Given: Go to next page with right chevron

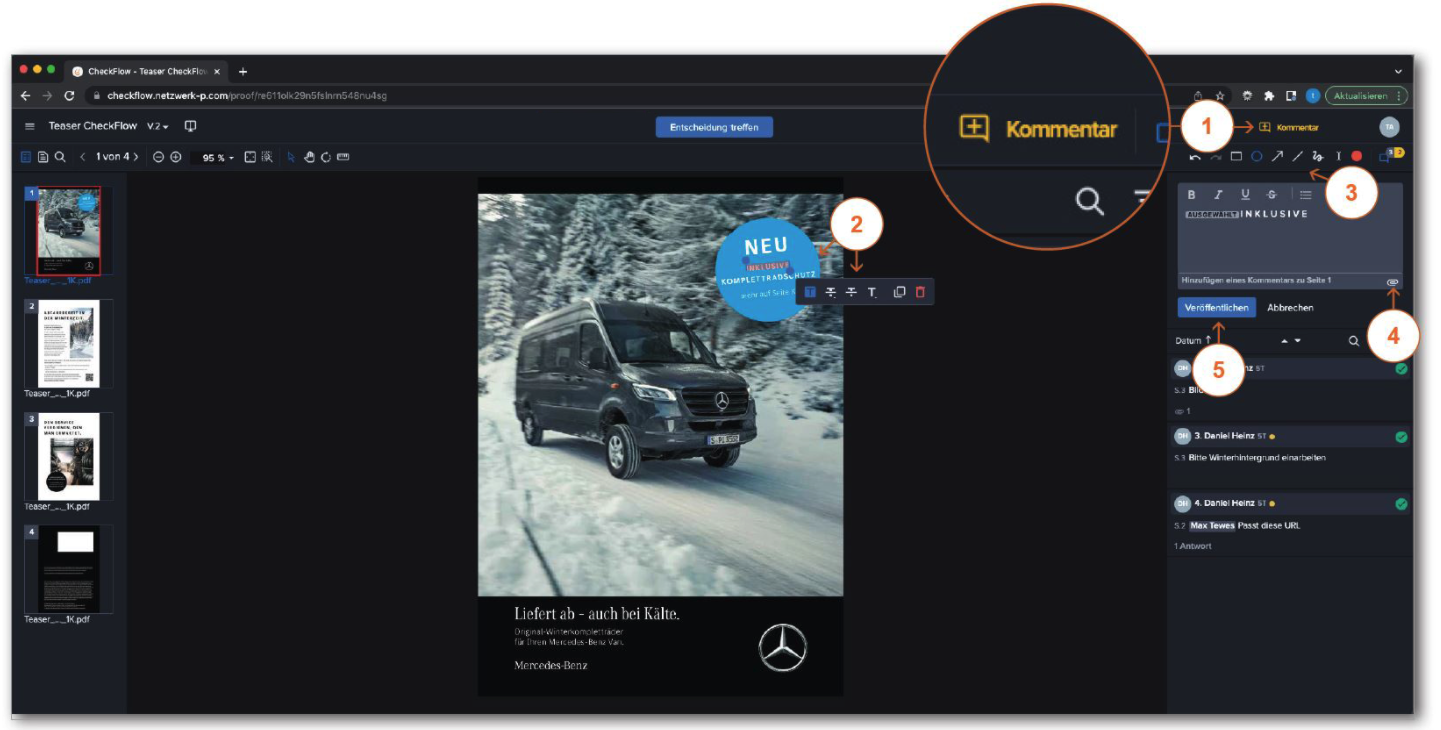Looking at the screenshot, I should (x=136, y=157).
